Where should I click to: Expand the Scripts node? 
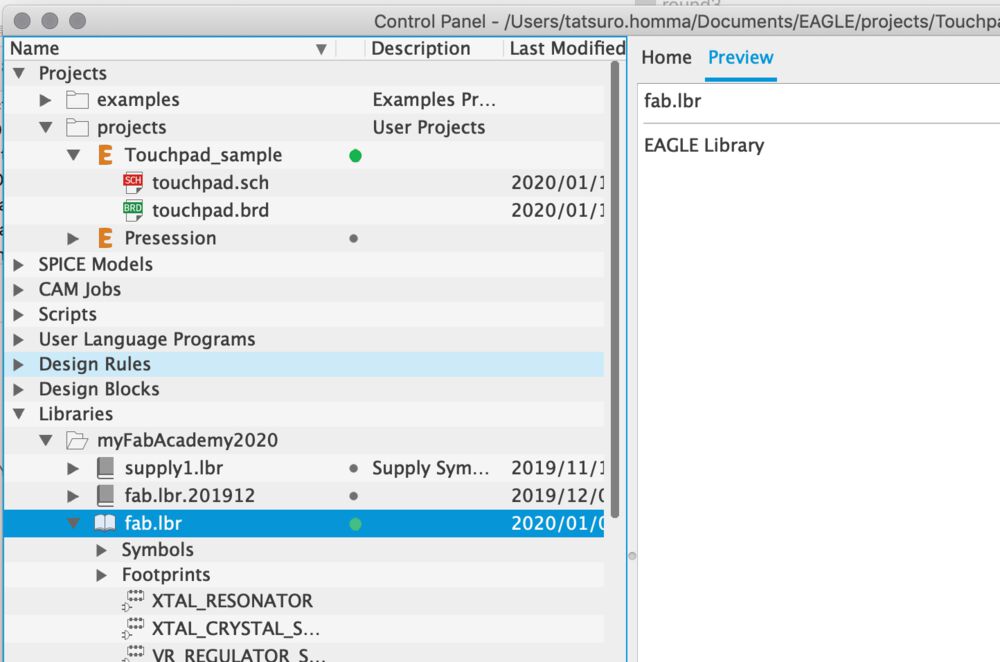coord(18,314)
